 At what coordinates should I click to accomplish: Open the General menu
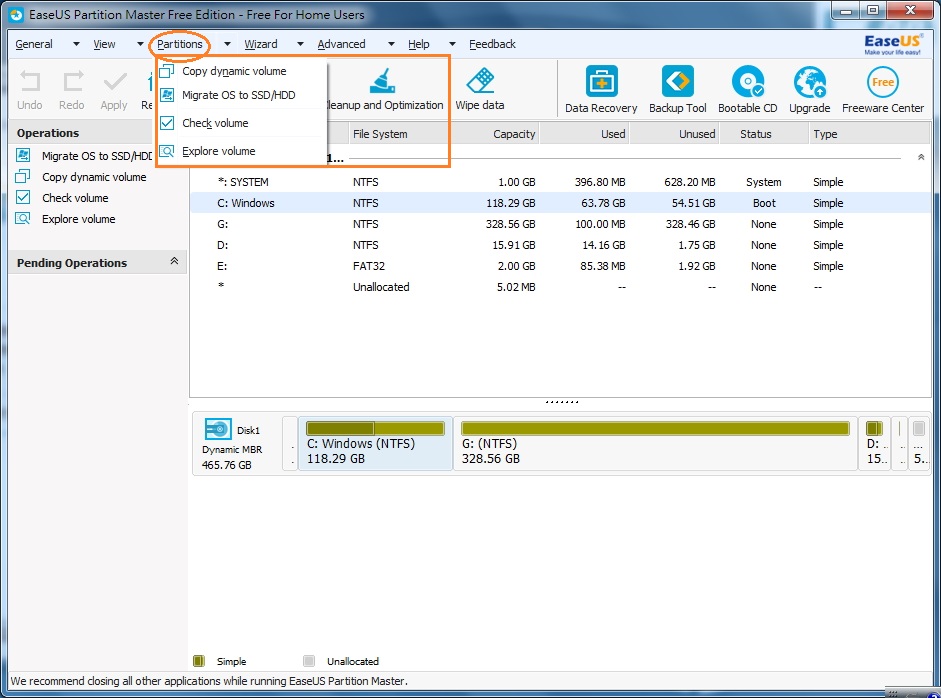[x=34, y=44]
